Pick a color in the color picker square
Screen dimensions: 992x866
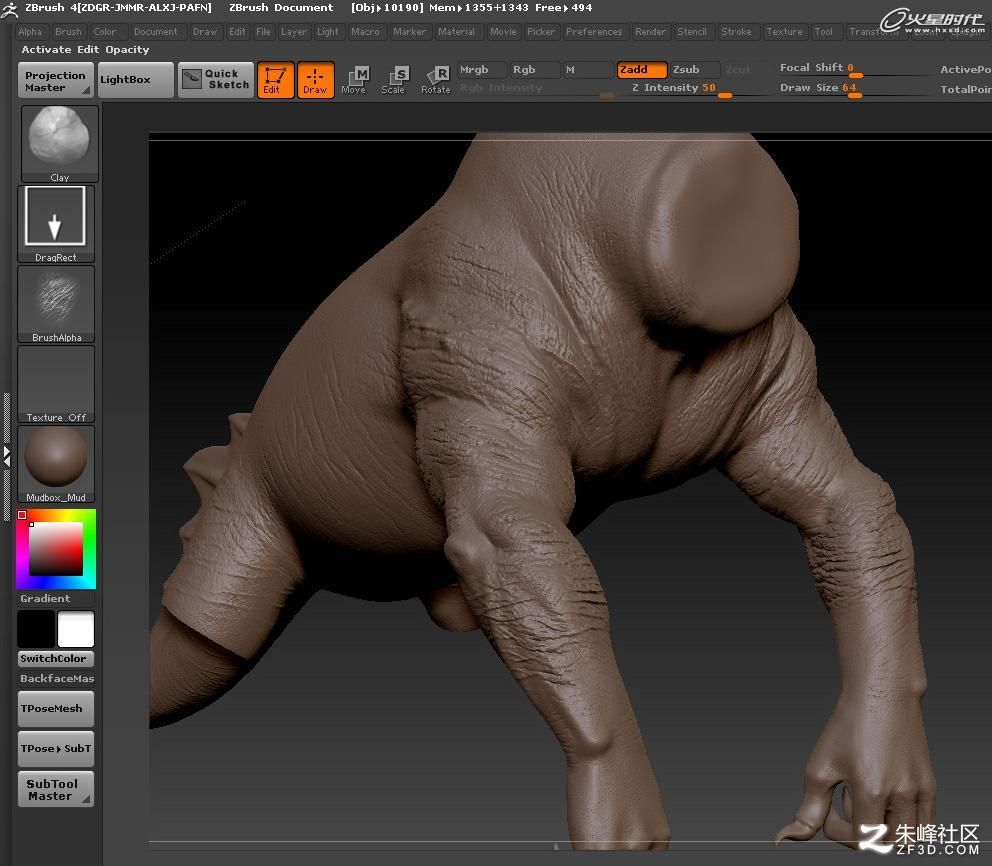pos(56,548)
